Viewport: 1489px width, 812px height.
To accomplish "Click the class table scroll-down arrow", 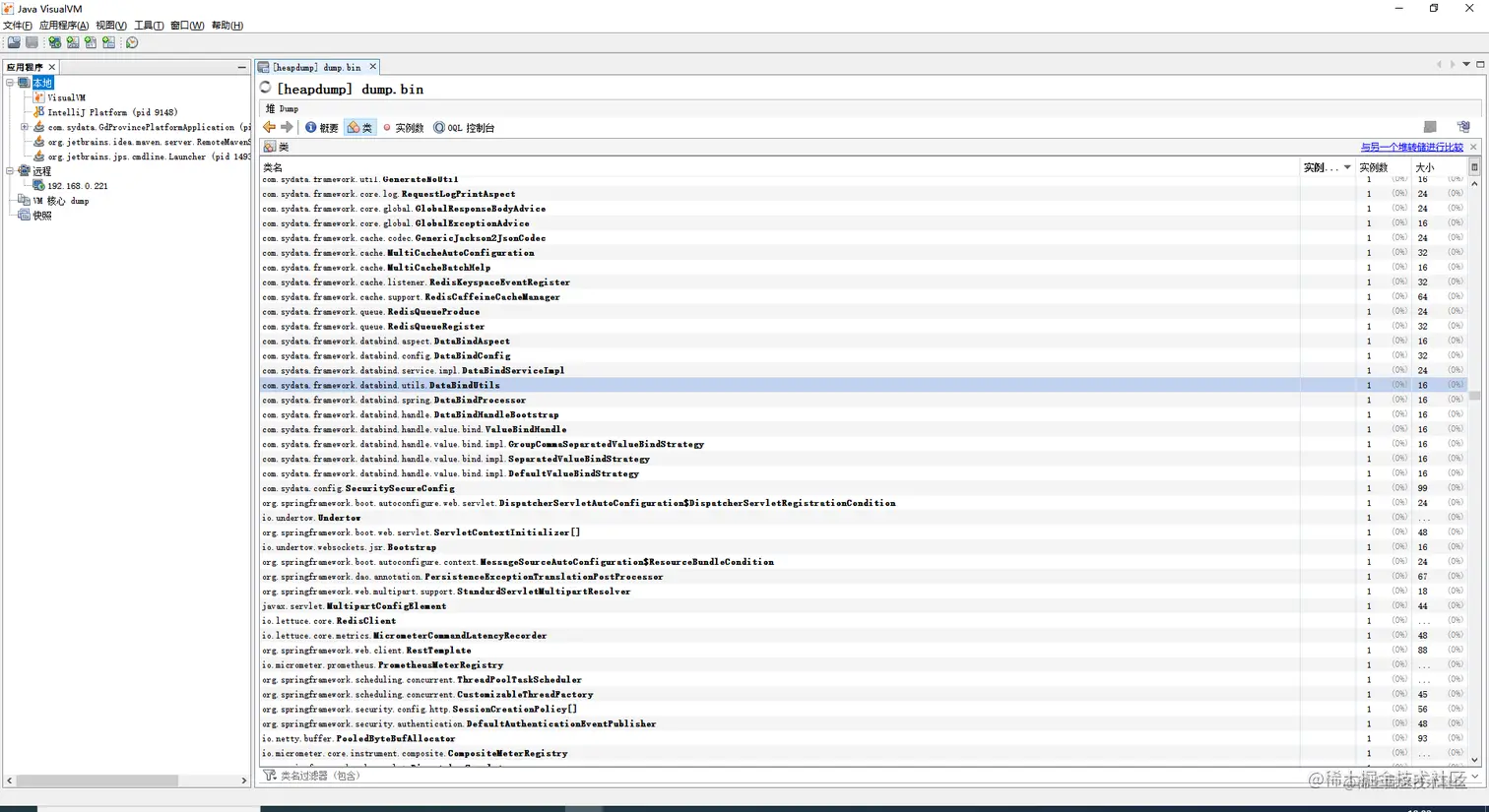I will tap(1474, 760).
